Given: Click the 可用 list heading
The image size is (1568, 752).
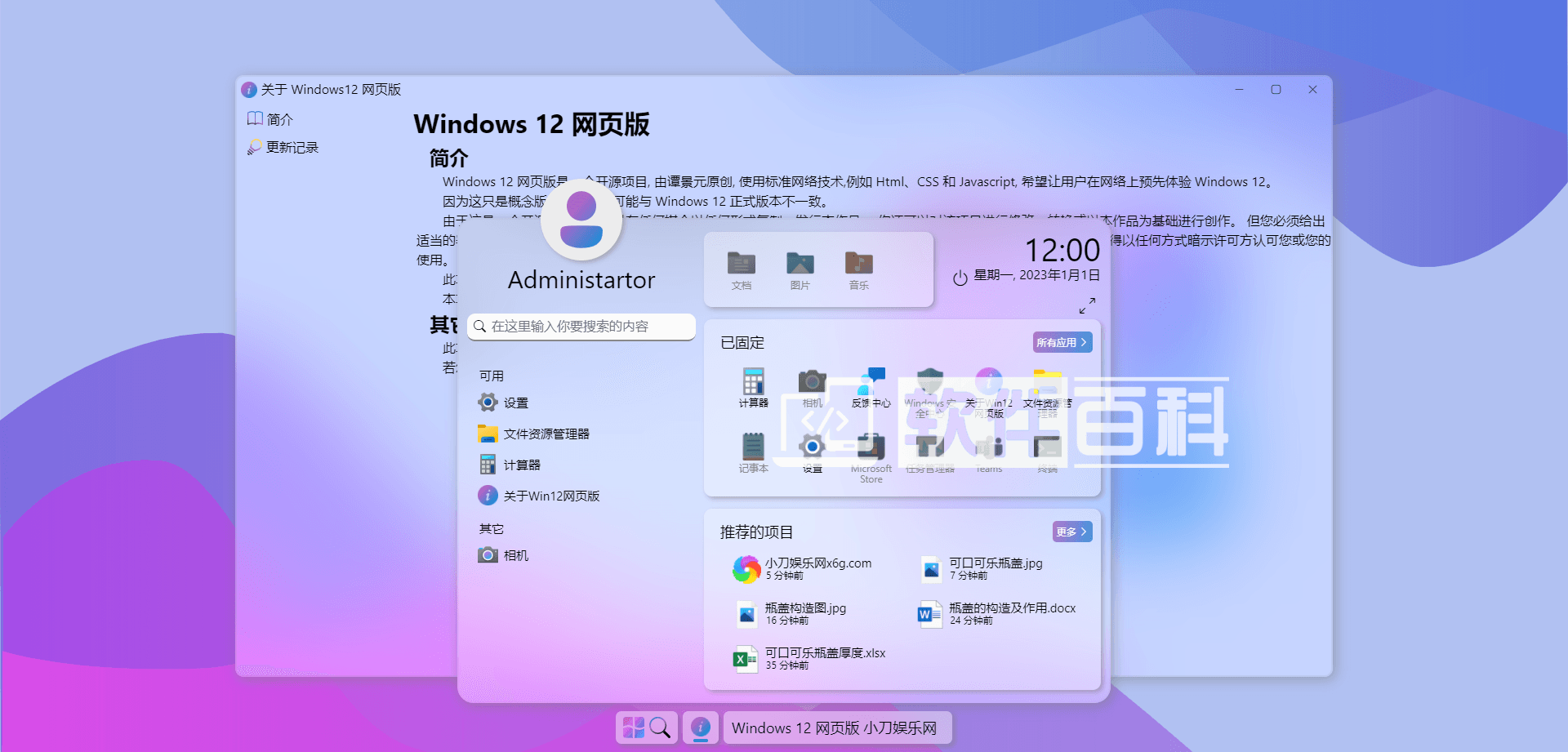Looking at the screenshot, I should coord(492,376).
